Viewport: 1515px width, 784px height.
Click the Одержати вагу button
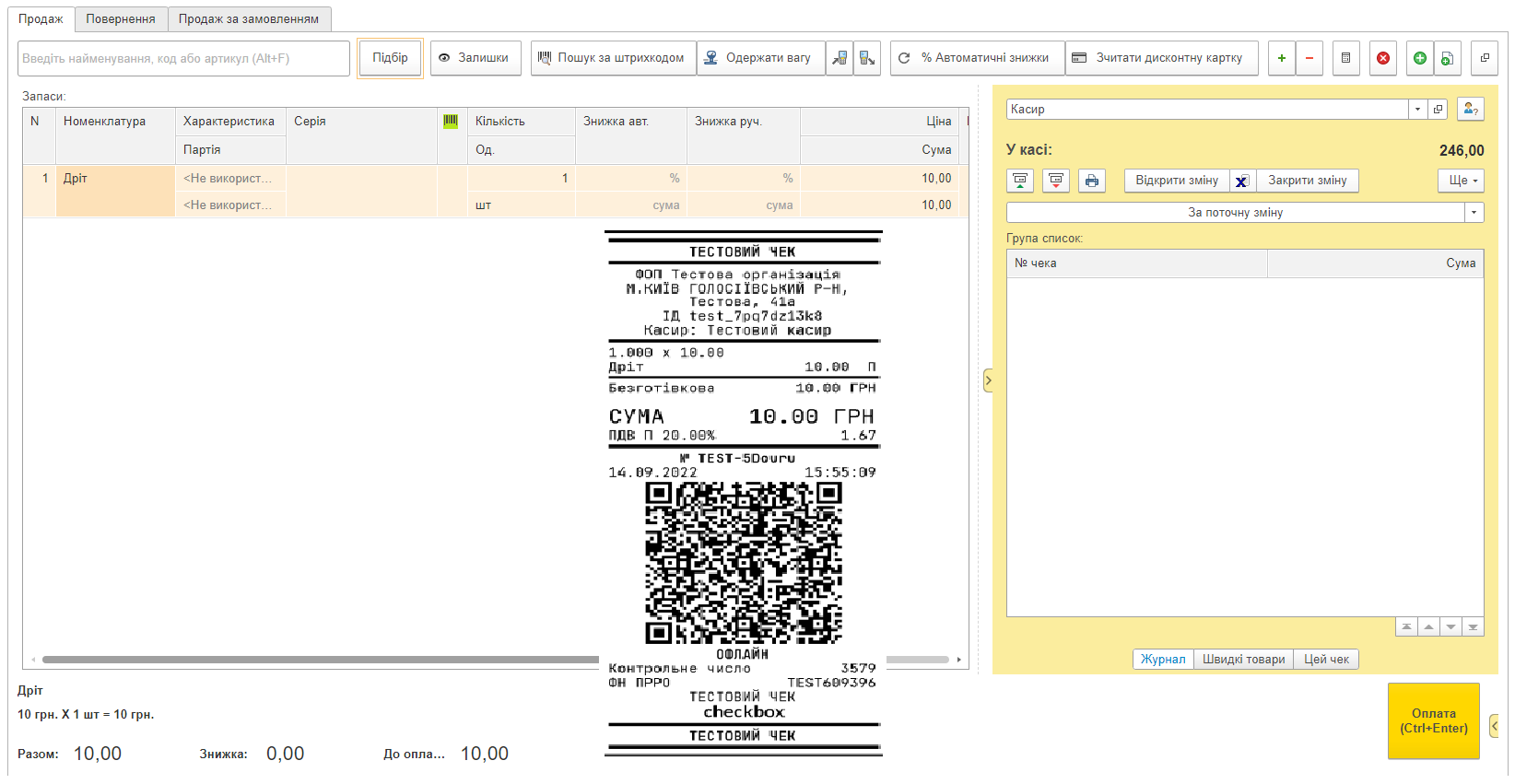(761, 58)
